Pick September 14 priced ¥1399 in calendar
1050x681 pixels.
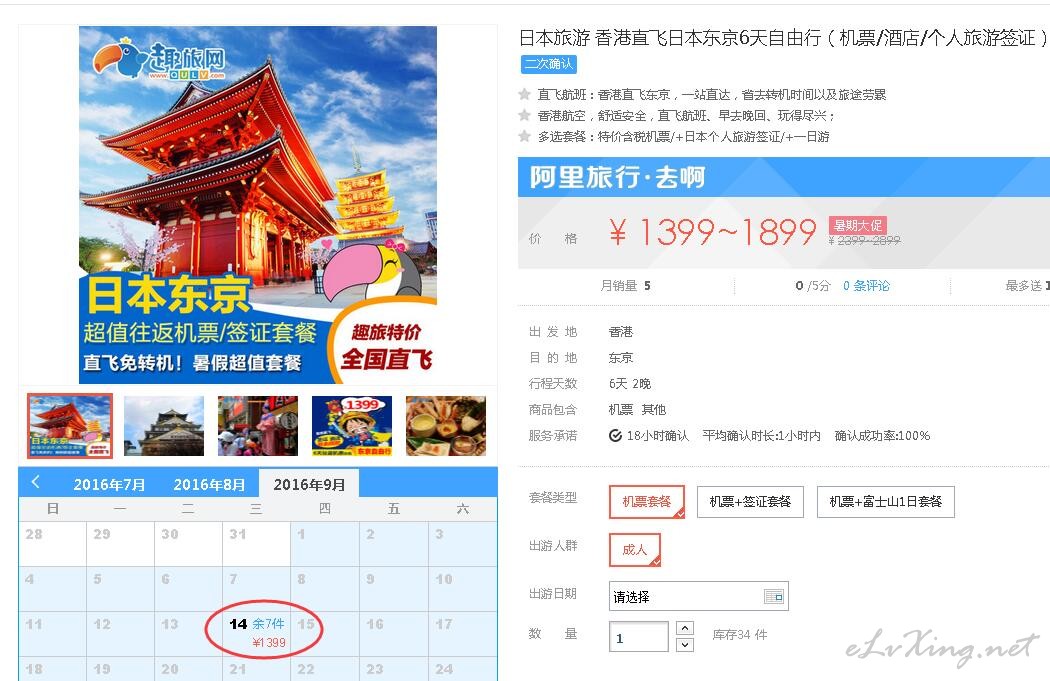tap(256, 633)
